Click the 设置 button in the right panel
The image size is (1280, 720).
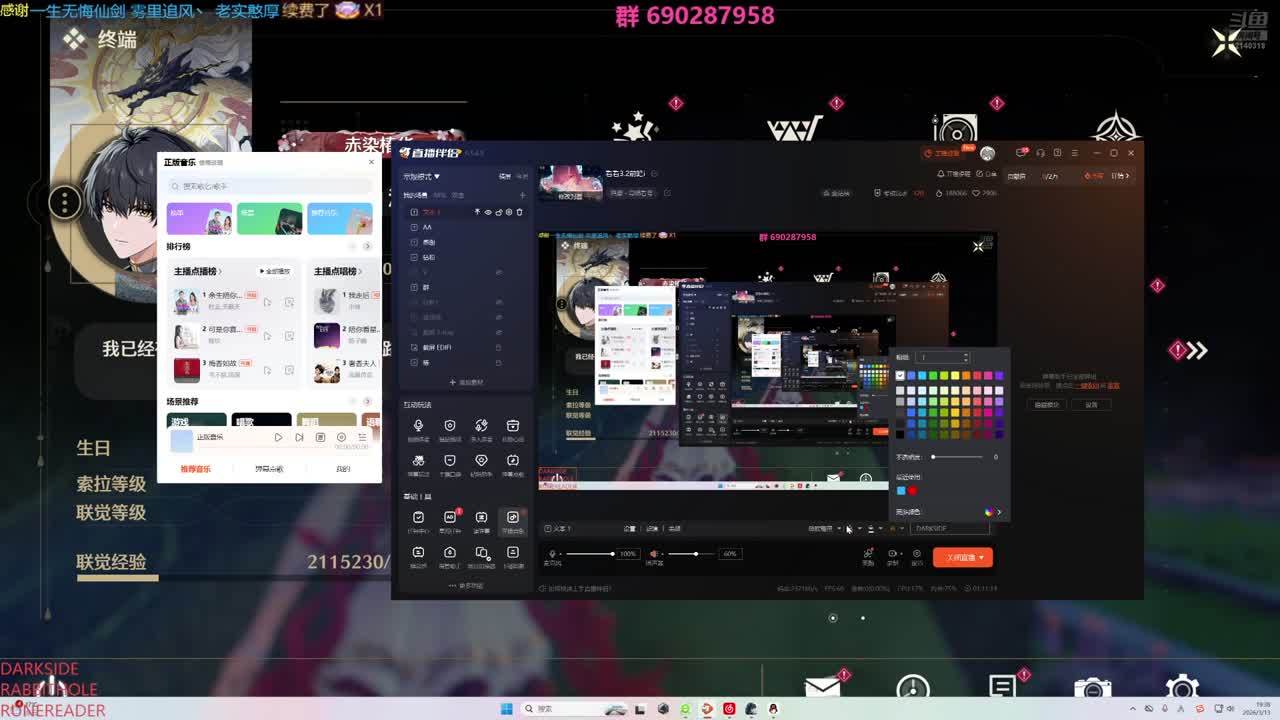coord(1091,405)
